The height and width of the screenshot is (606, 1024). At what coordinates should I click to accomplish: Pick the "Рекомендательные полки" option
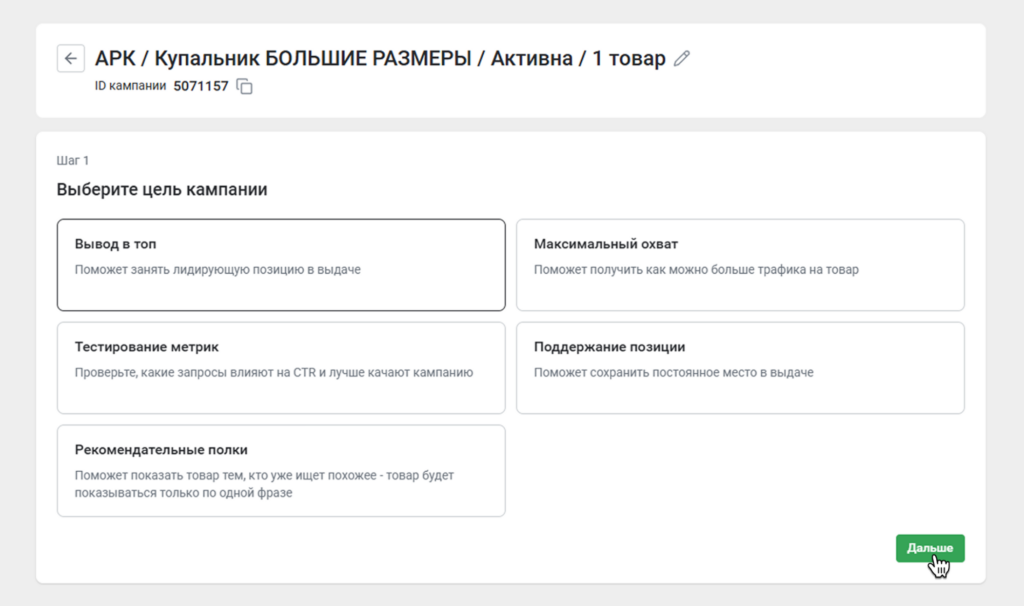point(280,470)
